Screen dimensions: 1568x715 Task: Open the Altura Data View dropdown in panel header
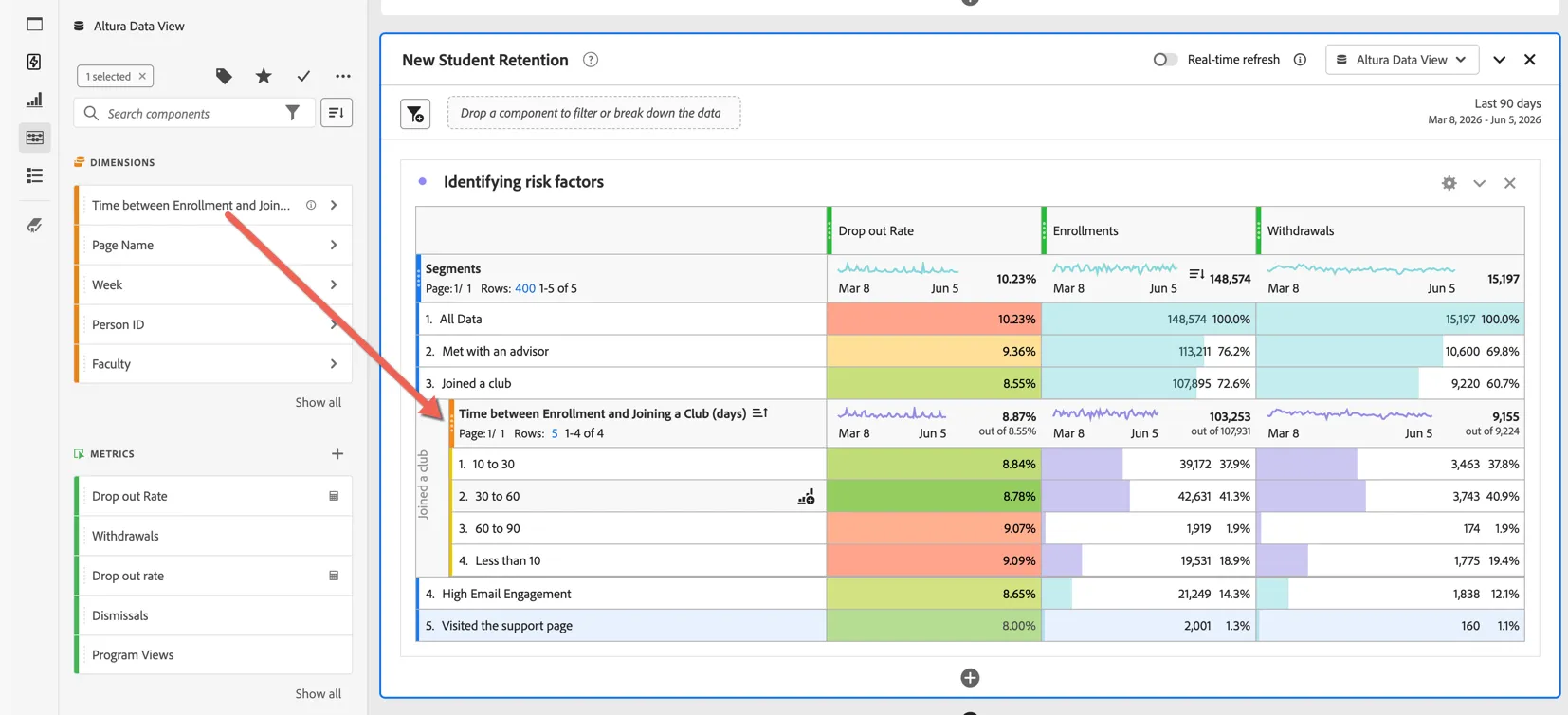click(1402, 60)
